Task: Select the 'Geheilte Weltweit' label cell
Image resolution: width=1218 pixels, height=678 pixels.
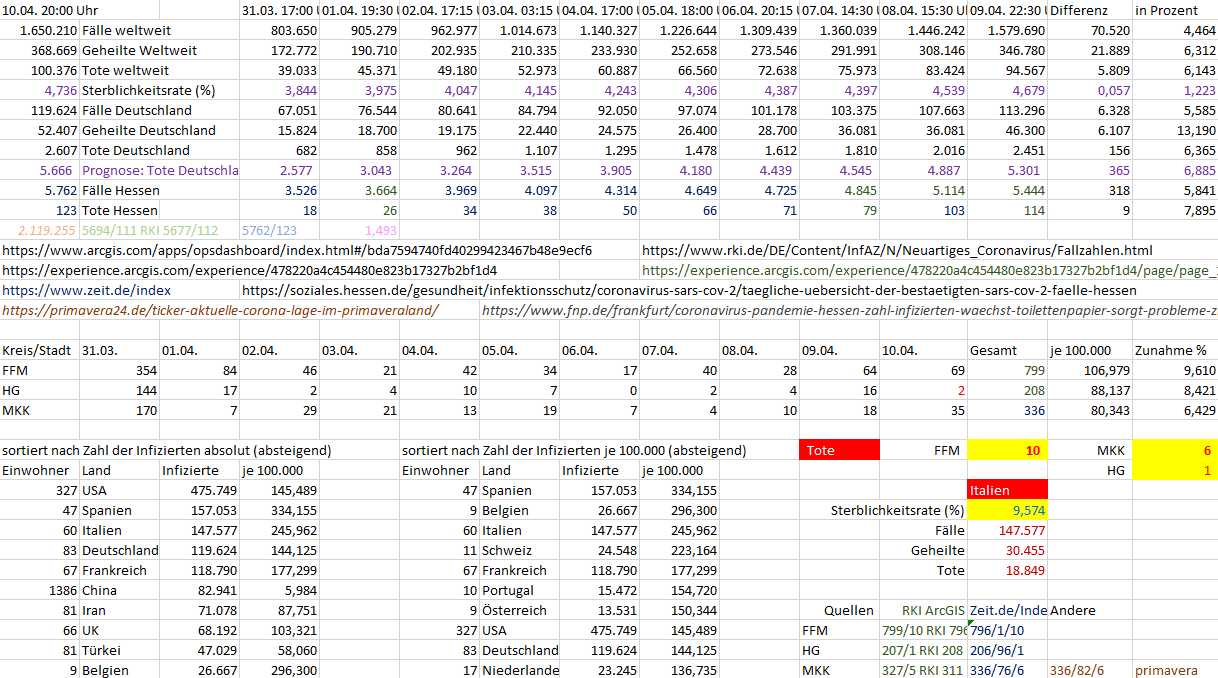Action: click(139, 50)
